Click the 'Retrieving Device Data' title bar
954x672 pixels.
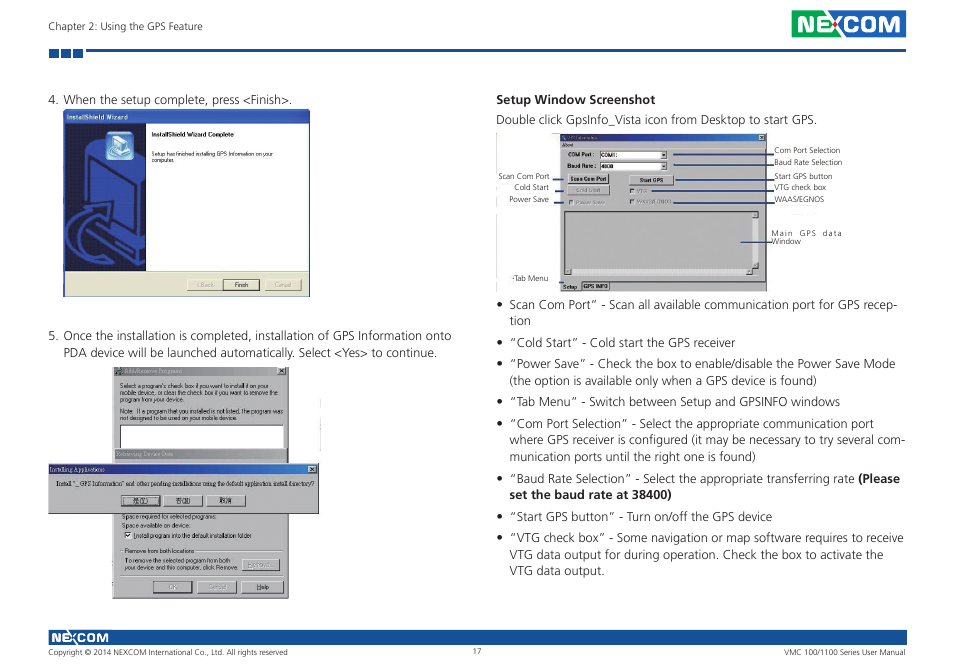200,454
